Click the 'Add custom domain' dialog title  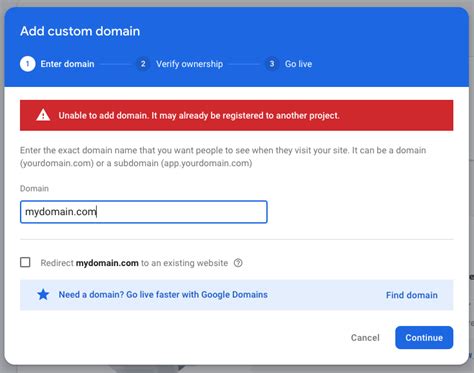(x=80, y=31)
